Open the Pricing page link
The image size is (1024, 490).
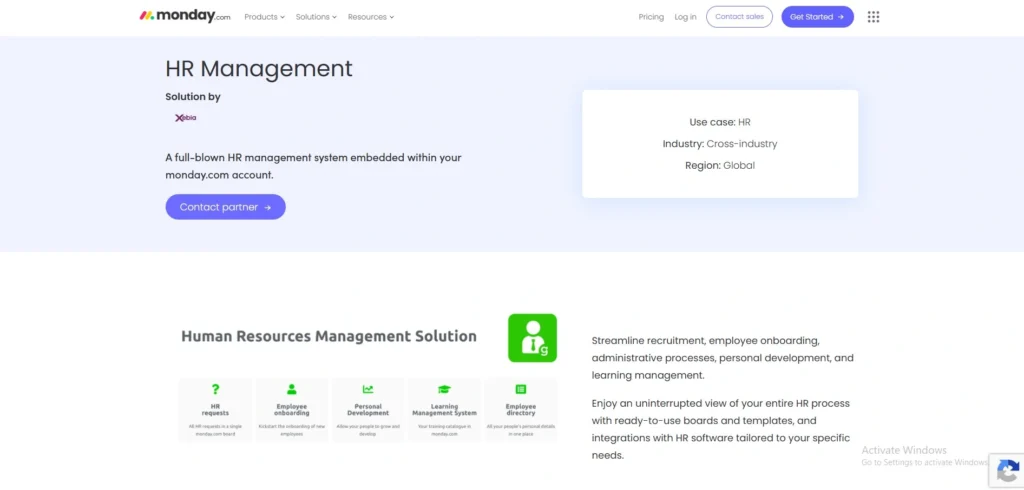pyautogui.click(x=651, y=17)
